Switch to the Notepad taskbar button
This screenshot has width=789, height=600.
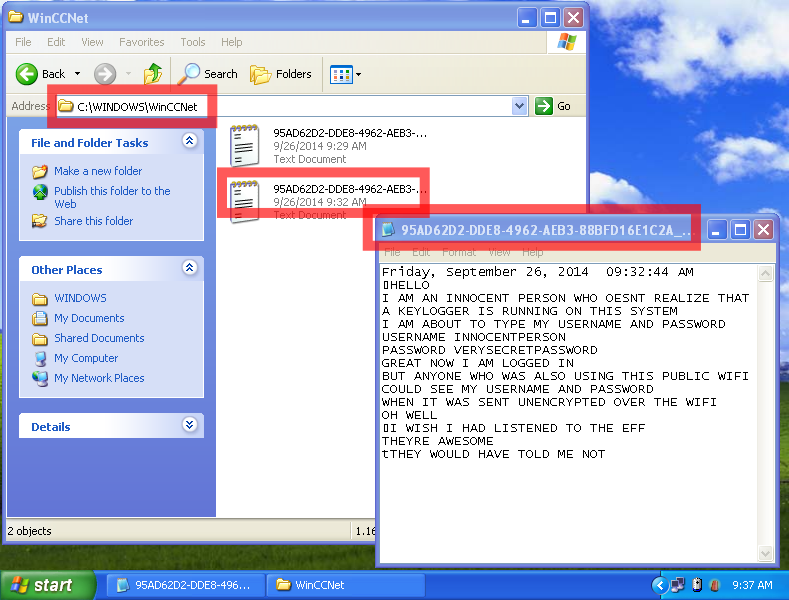[185, 585]
